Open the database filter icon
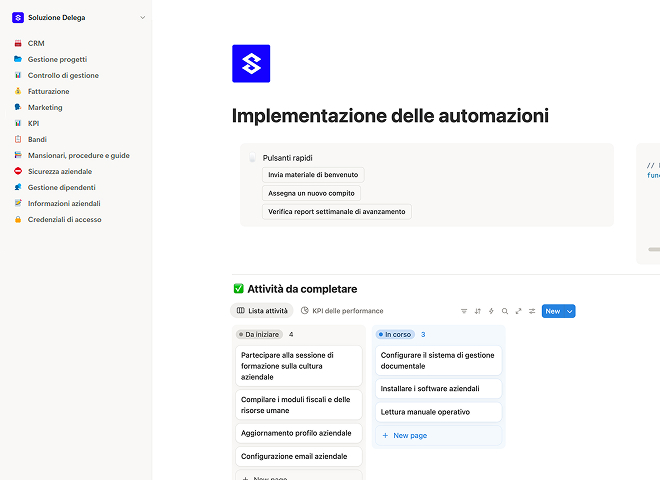 pyautogui.click(x=464, y=311)
